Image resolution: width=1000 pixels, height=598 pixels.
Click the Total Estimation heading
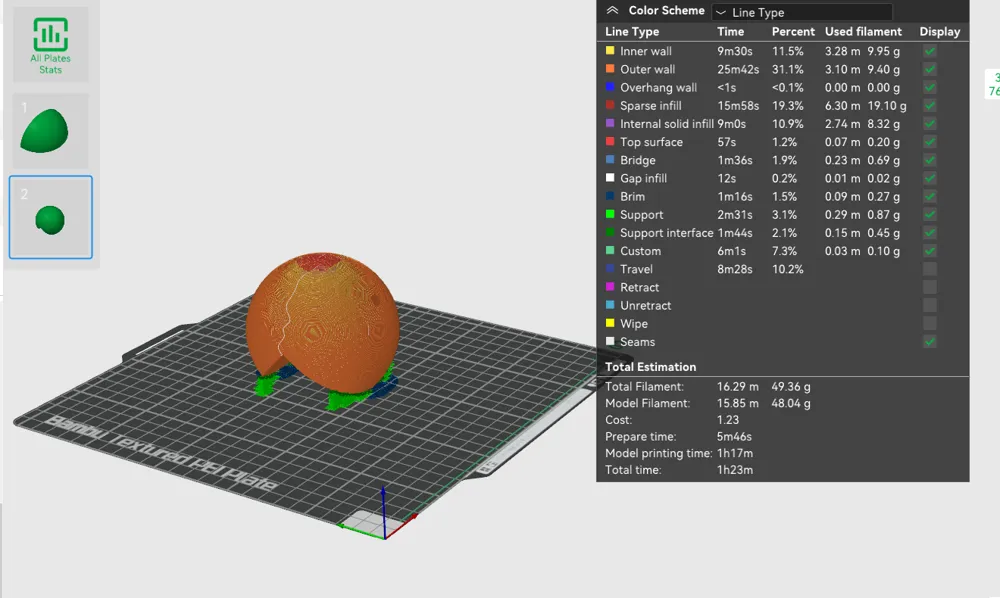coord(651,367)
